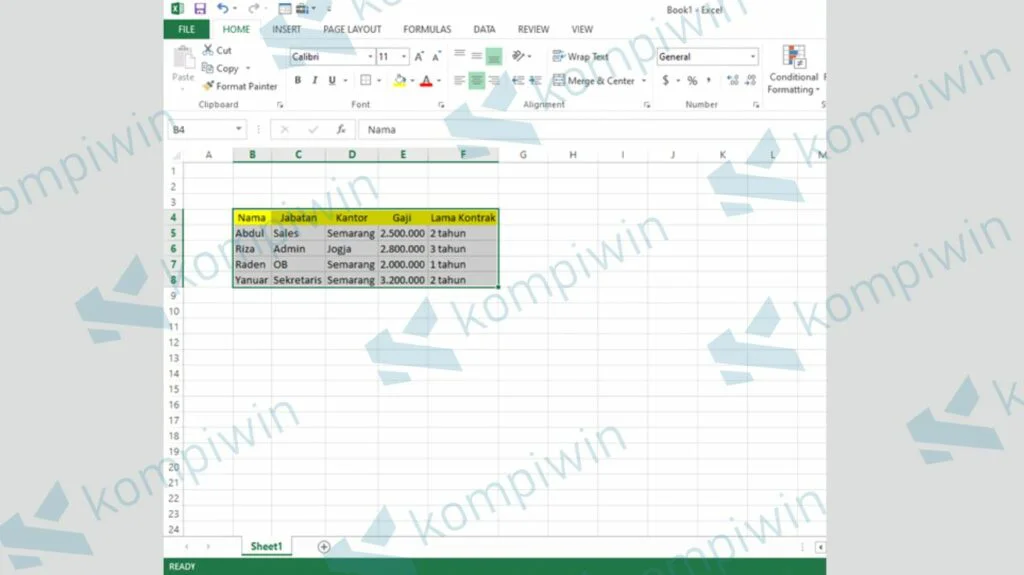1024x575 pixels.
Task: Open the General number format dropdown
Action: 752,57
